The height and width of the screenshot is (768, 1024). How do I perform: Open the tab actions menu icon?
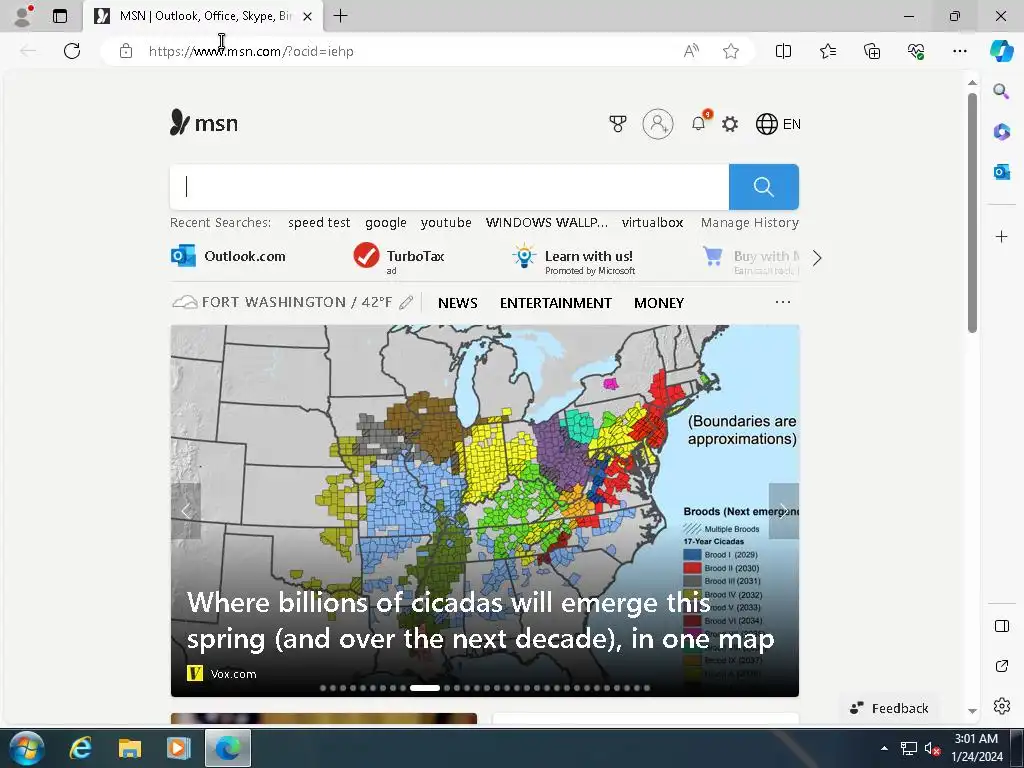59,16
